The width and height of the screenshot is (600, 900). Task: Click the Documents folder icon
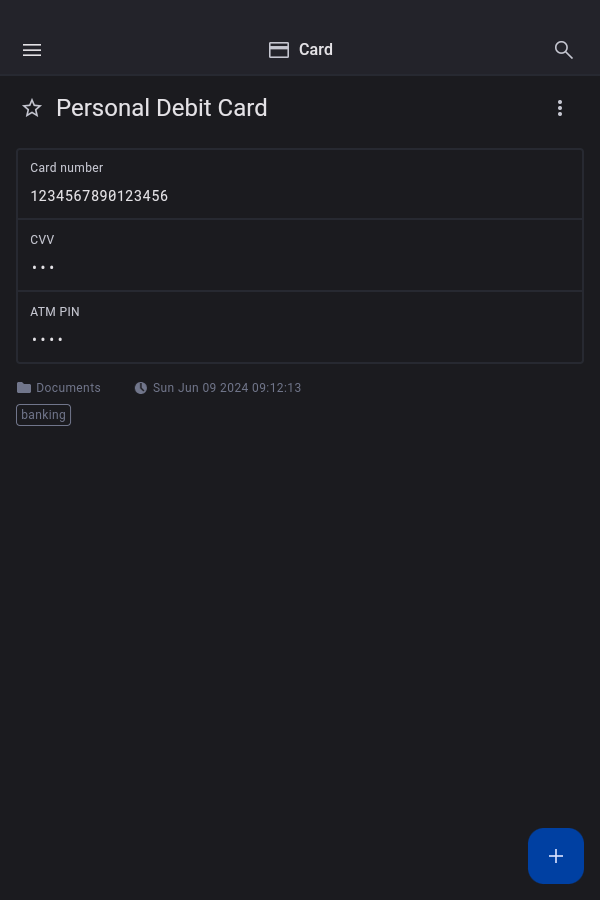pyautogui.click(x=24, y=388)
